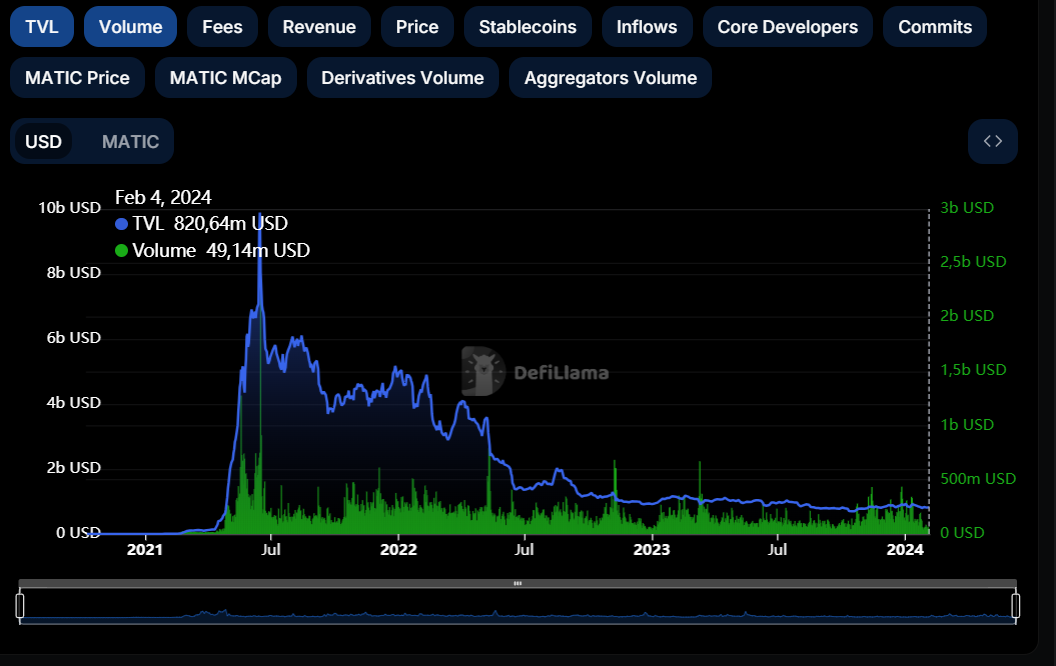Image resolution: width=1056 pixels, height=666 pixels.
Task: Click the TVL legend dot in tooltip
Action: click(x=121, y=224)
